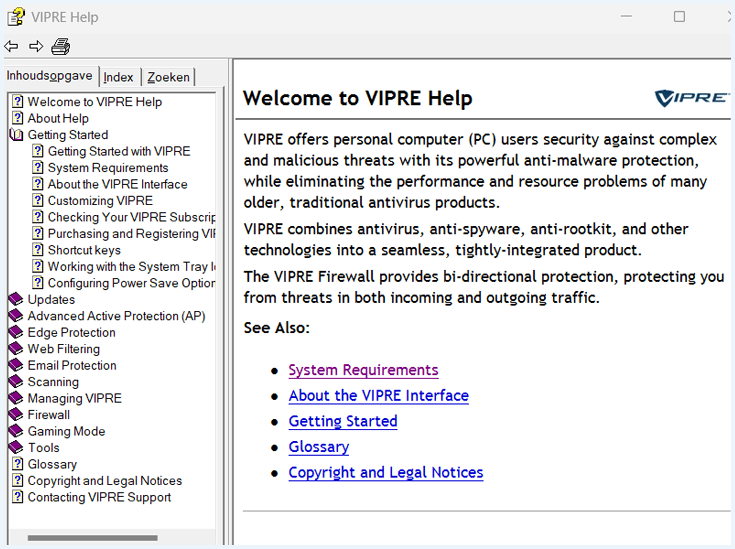Open Configuring Power Save Options topic
This screenshot has height=549, width=735.
[x=132, y=283]
